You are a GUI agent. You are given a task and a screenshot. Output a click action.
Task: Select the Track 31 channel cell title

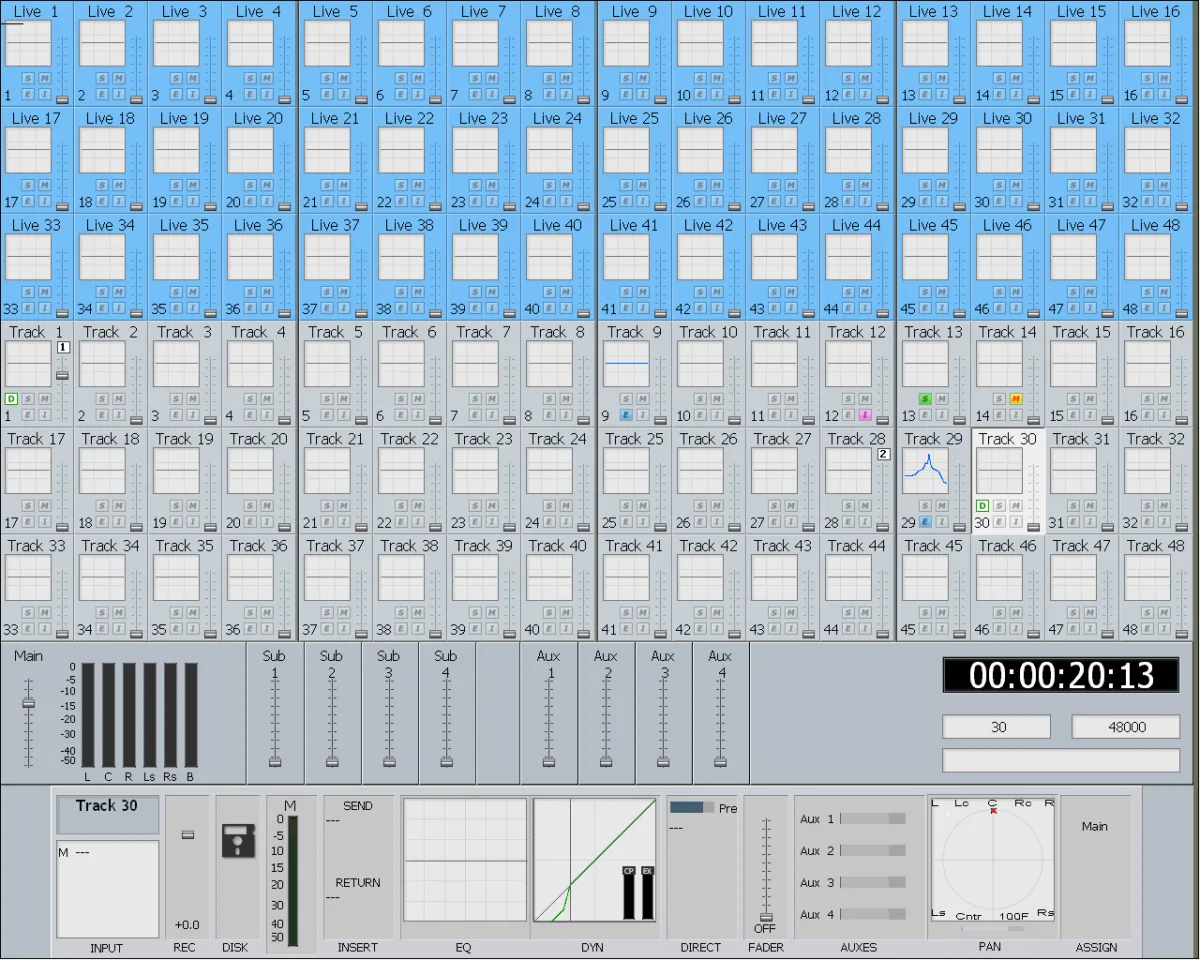tap(1080, 439)
